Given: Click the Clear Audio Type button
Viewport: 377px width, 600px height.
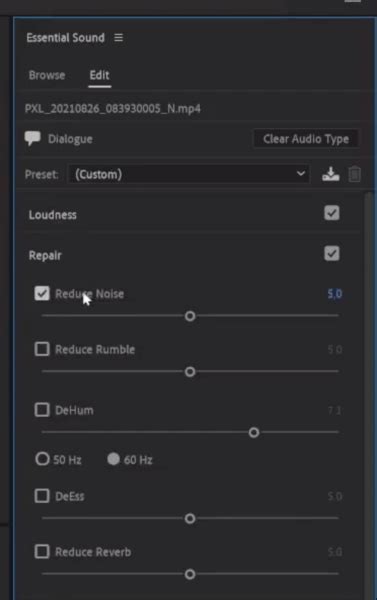Looking at the screenshot, I should tap(306, 139).
